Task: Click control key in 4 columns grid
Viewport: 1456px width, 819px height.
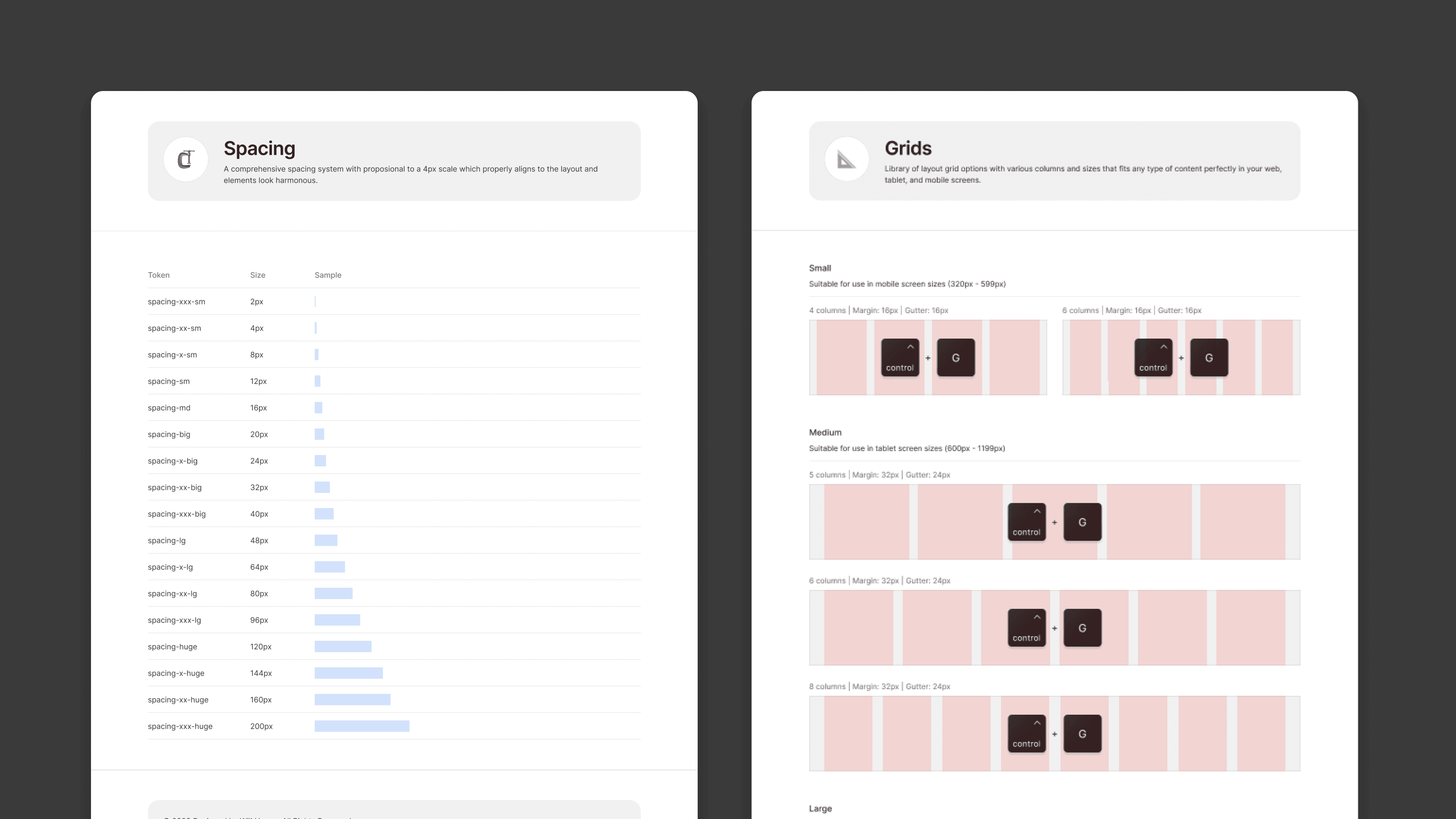Action: coord(900,358)
